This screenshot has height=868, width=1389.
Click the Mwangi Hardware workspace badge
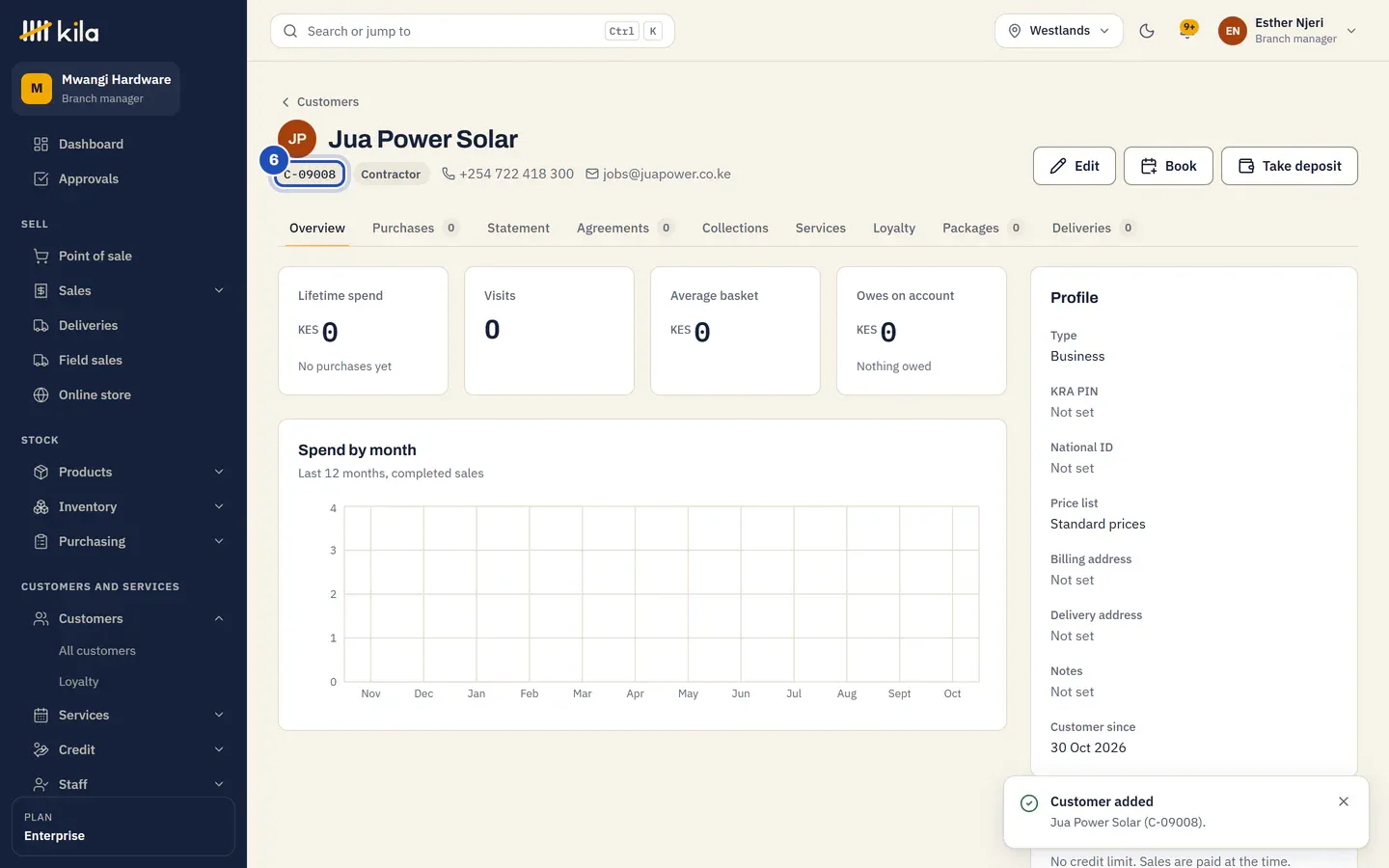[x=37, y=89]
